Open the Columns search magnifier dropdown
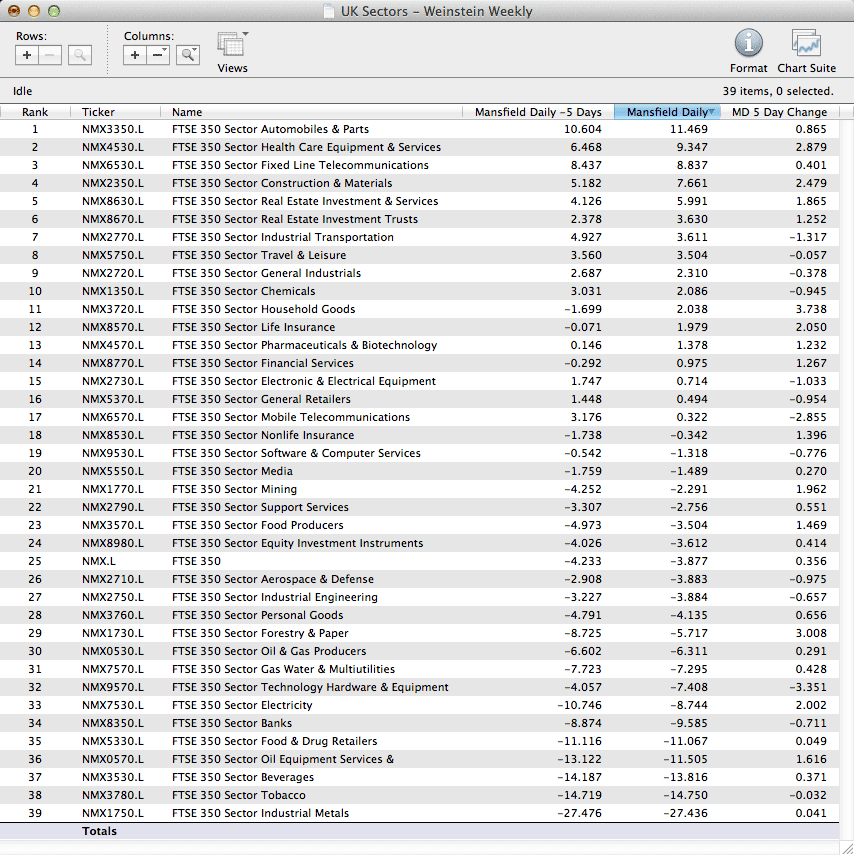This screenshot has width=854, height=855. [187, 56]
